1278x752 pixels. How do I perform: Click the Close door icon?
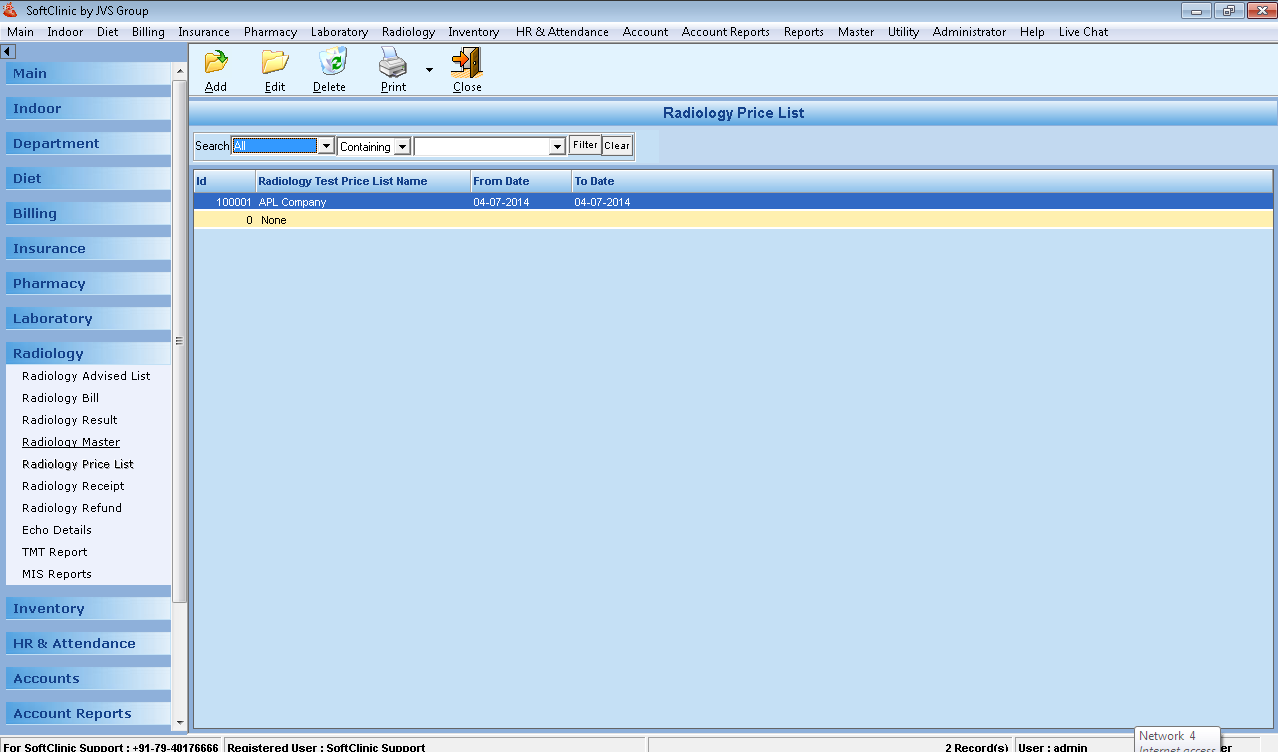(x=466, y=63)
